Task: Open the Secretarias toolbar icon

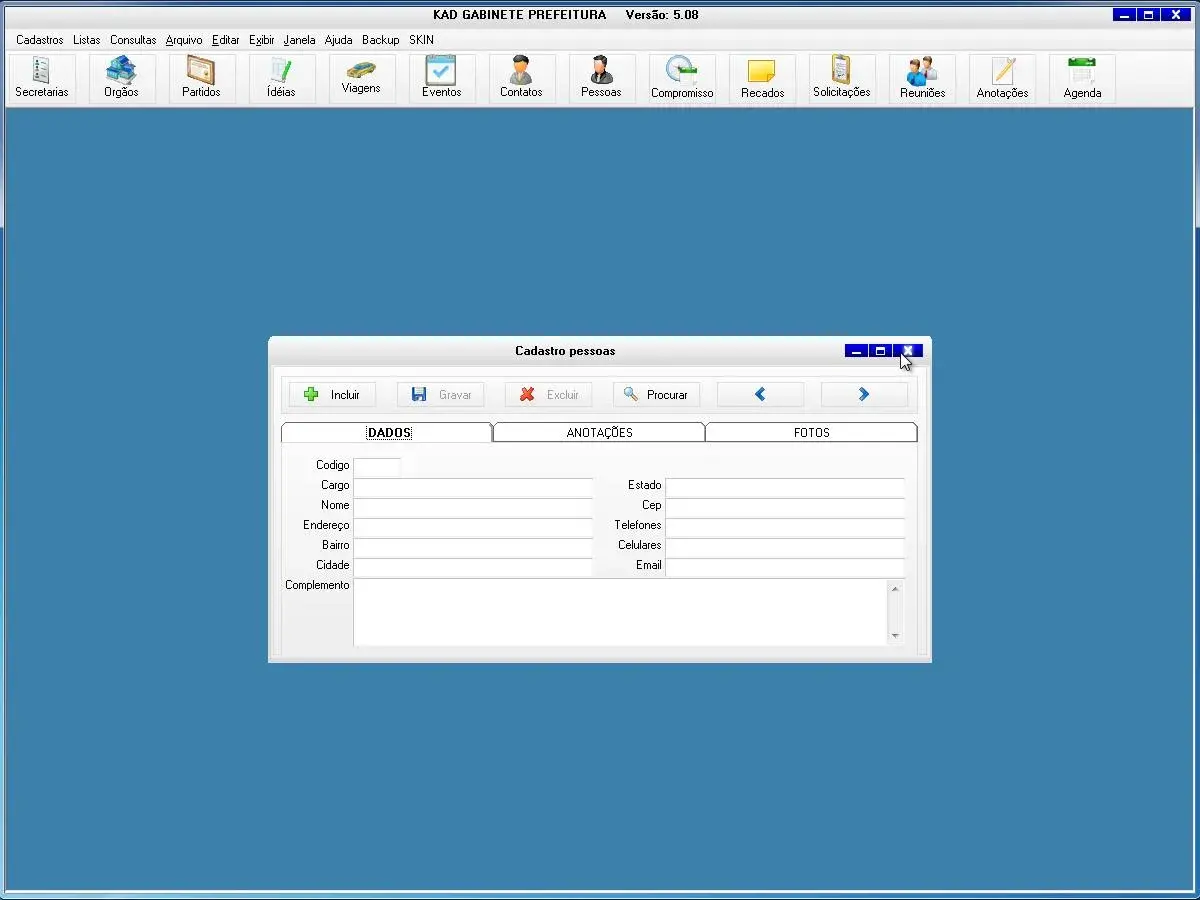Action: click(x=42, y=79)
